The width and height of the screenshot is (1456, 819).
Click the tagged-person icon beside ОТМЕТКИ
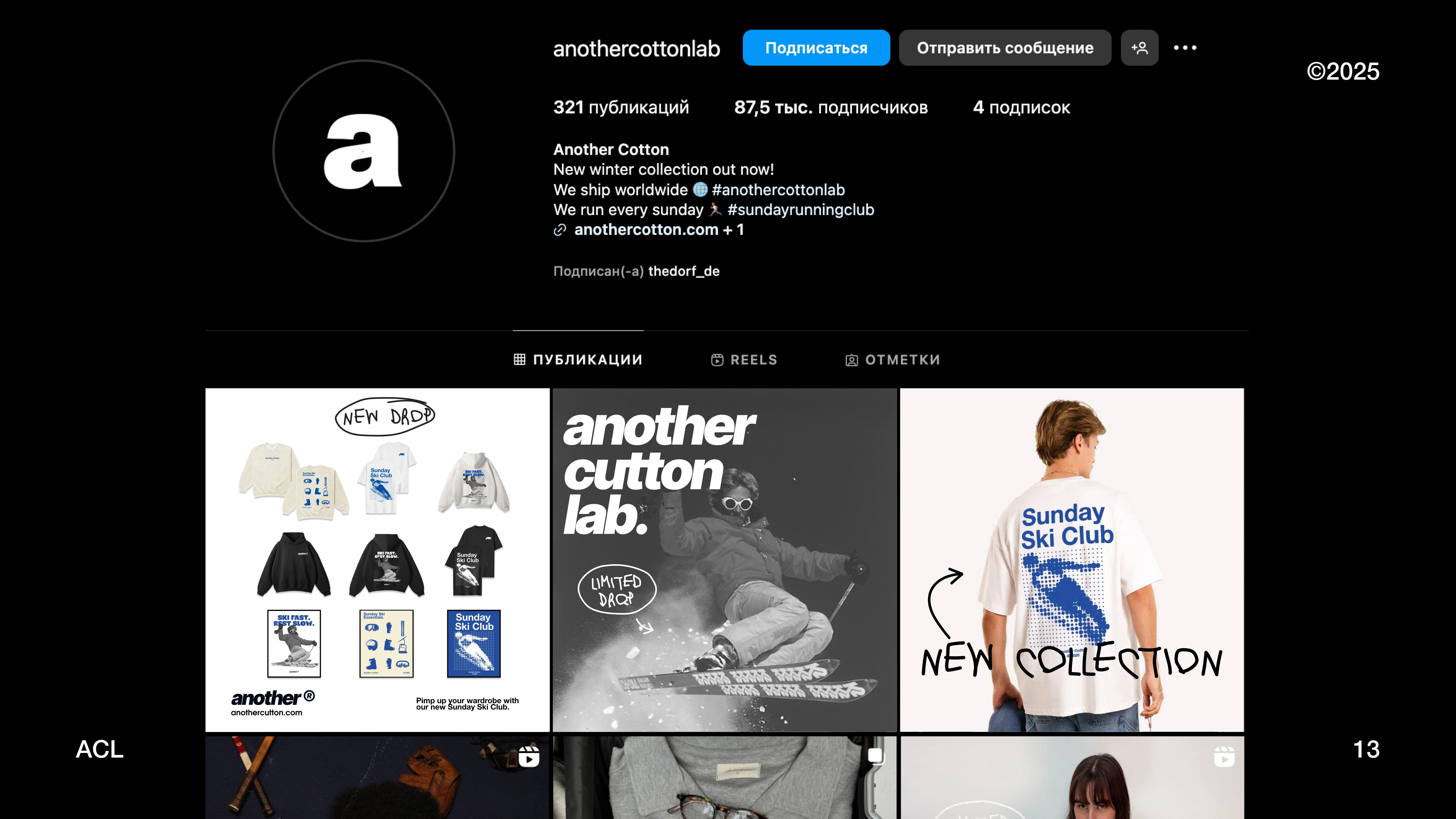[851, 360]
